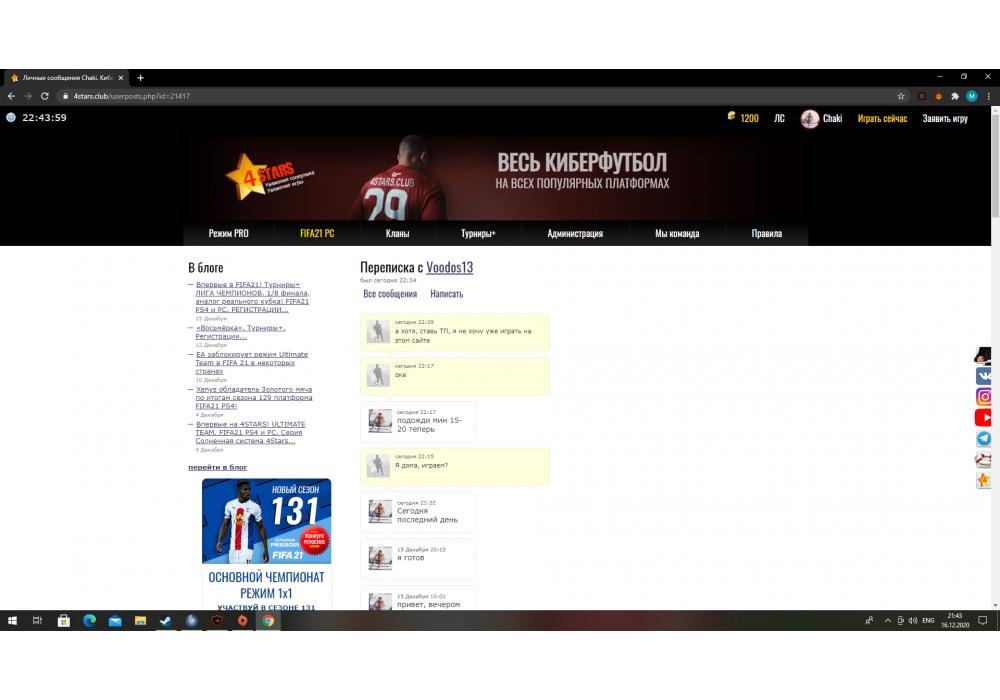Click the orange star icon on the side bar
This screenshot has width=1000, height=700.
pyautogui.click(x=983, y=480)
